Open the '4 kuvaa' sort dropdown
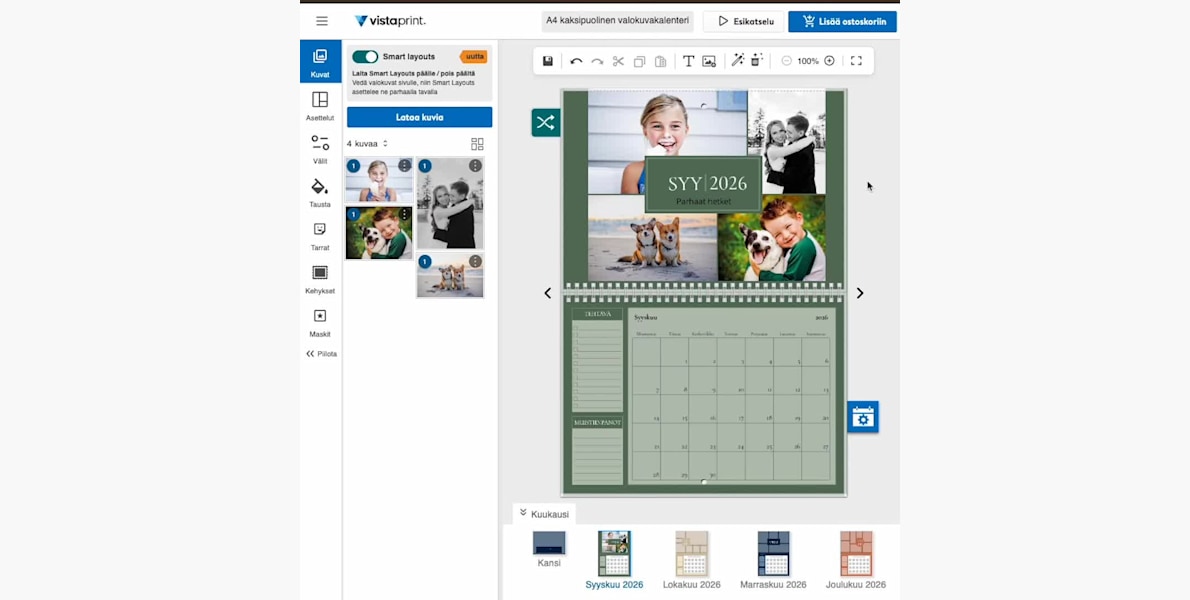The image size is (1190, 600). tap(367, 144)
